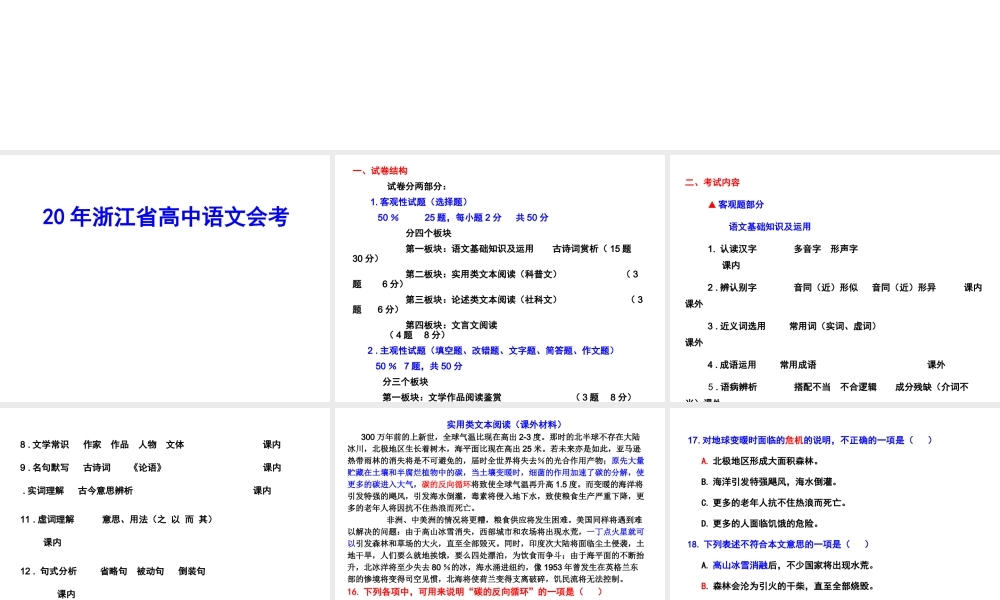Click the text 第二板块:实用类文本阅读(科普文)
The image size is (1000, 600).
point(482,274)
